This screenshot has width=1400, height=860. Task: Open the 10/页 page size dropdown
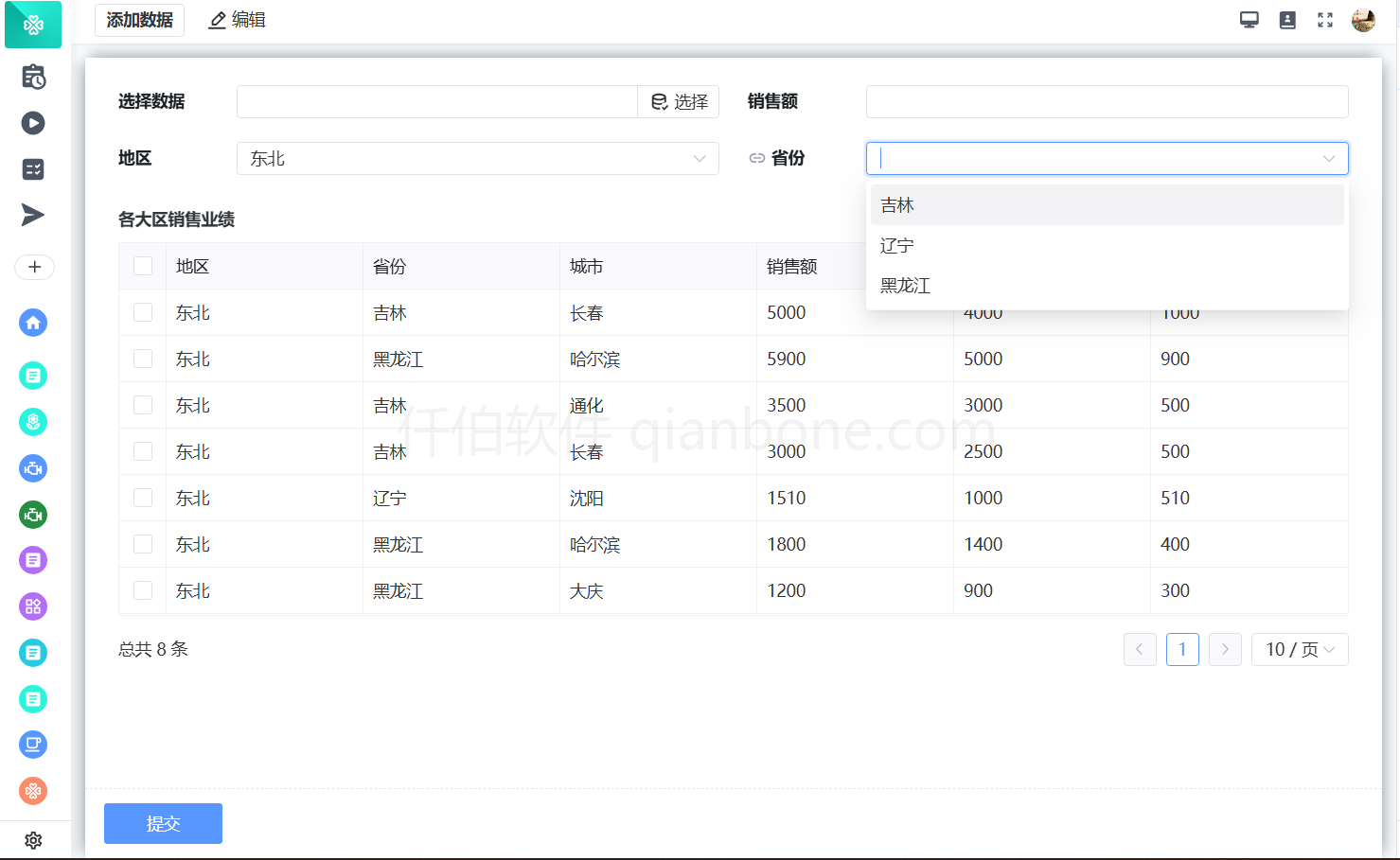(x=1300, y=649)
